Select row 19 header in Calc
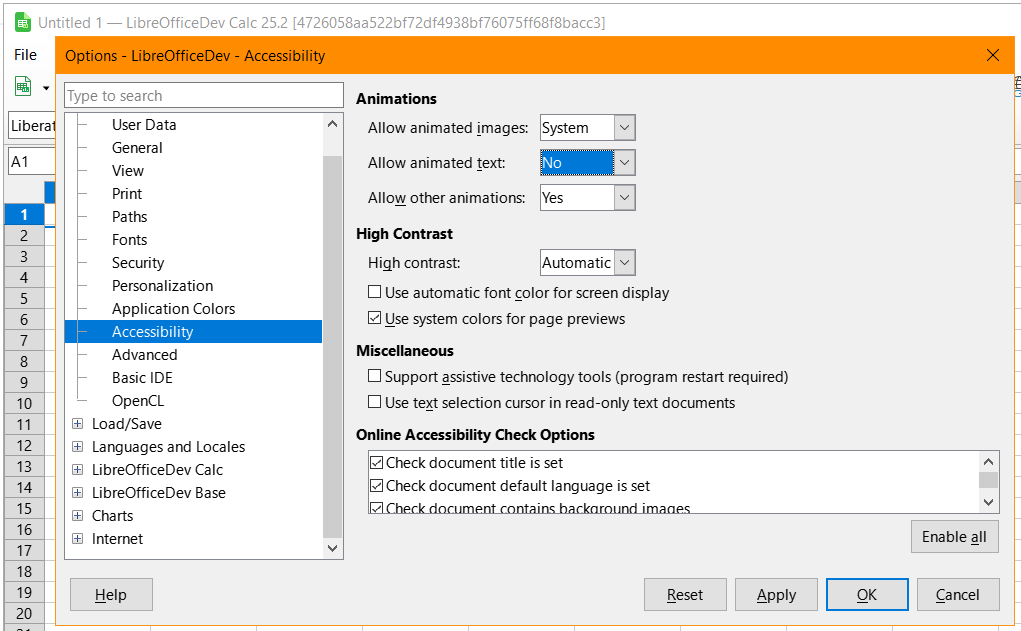The width and height of the screenshot is (1021, 631). pyautogui.click(x=24, y=592)
